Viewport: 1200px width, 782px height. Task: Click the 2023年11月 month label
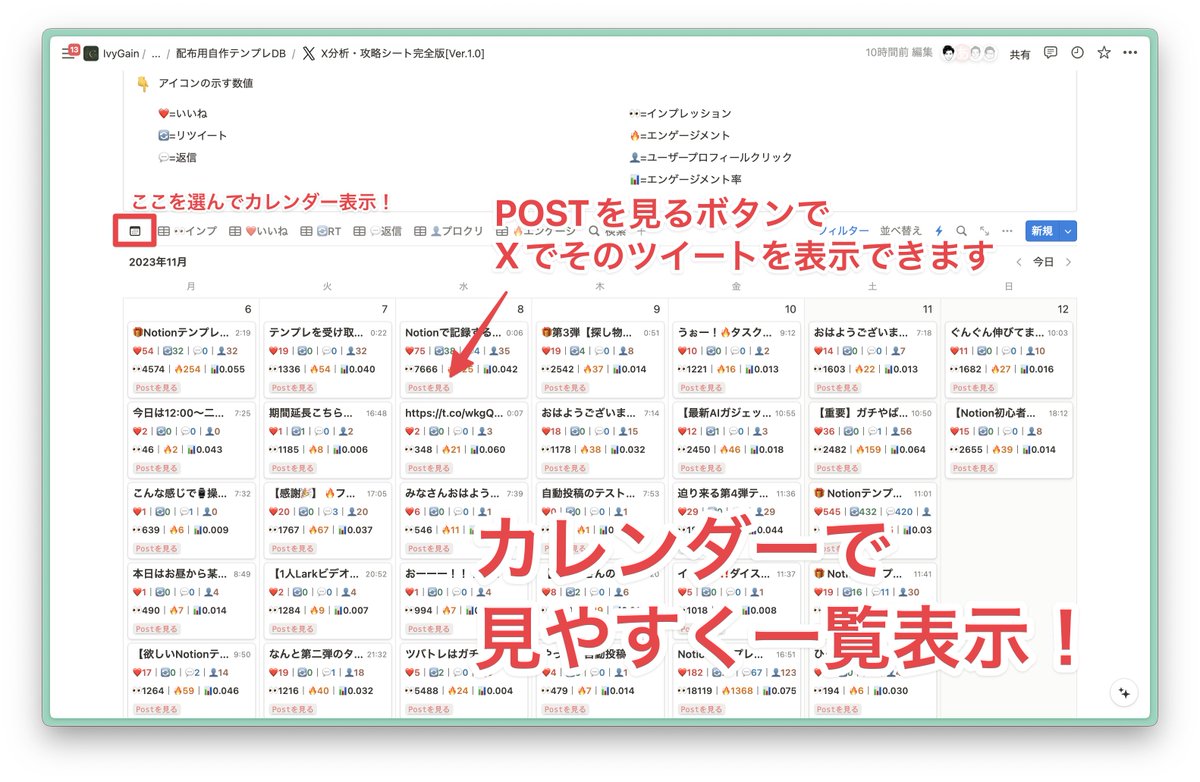[x=158, y=262]
